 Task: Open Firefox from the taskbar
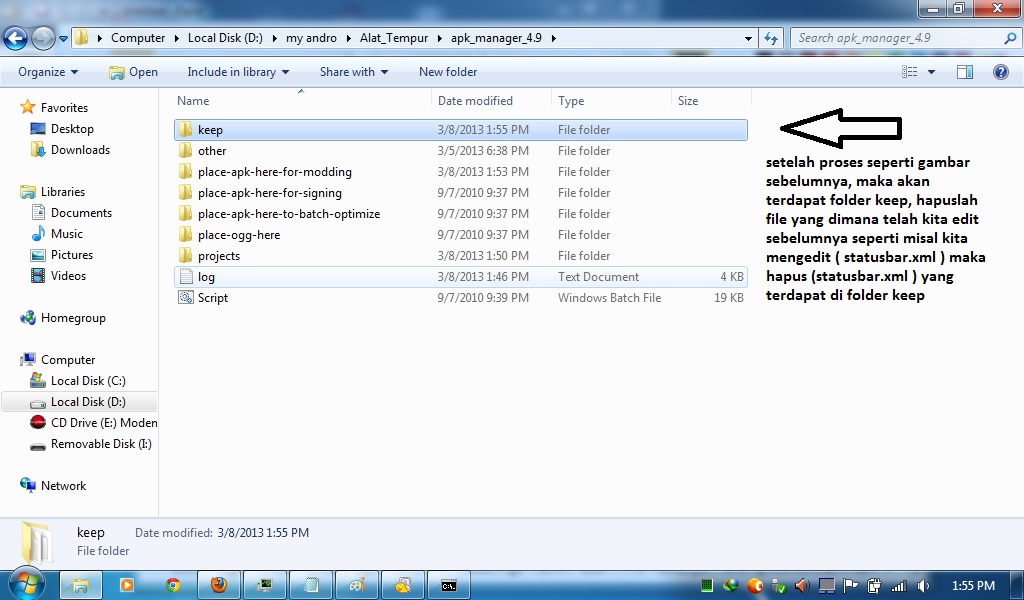[x=218, y=585]
